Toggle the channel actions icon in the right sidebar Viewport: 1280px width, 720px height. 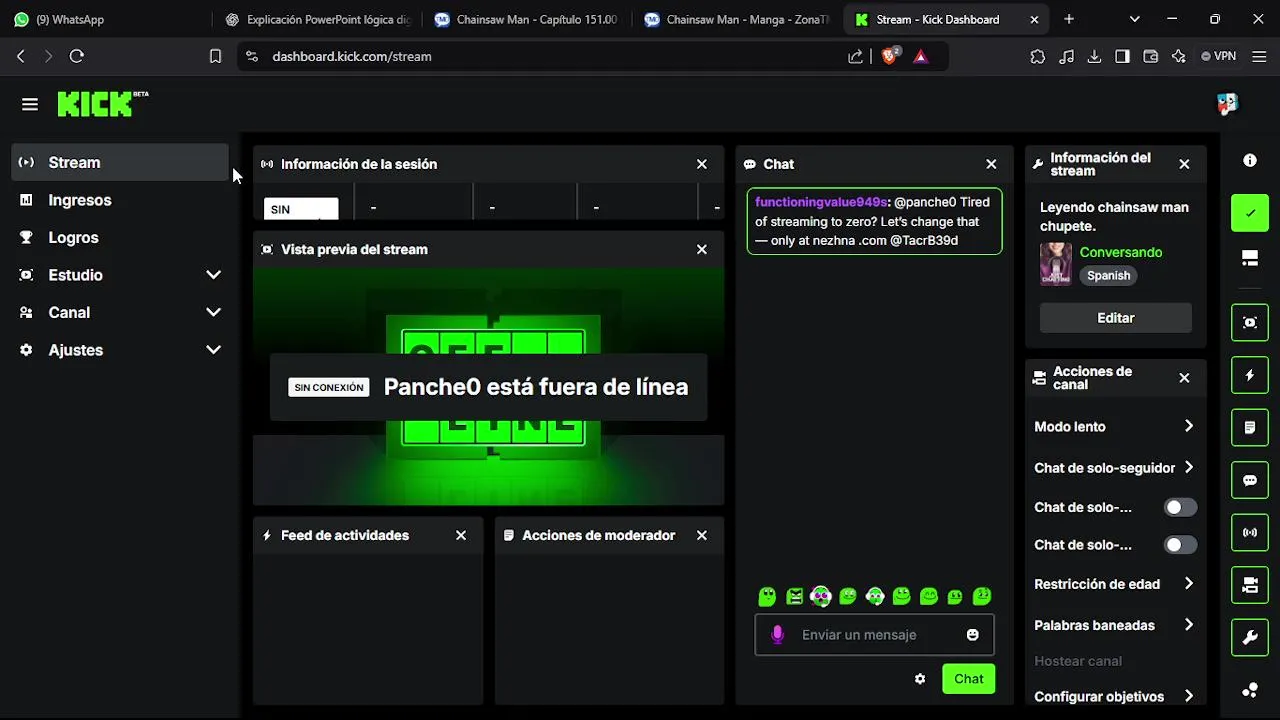coord(1250,585)
